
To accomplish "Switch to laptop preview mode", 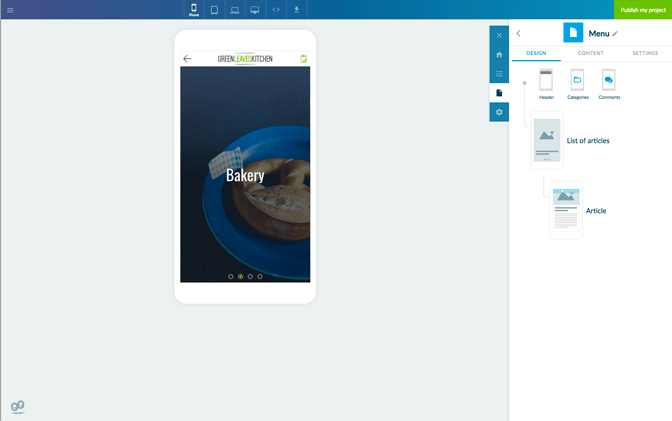I will (x=234, y=10).
